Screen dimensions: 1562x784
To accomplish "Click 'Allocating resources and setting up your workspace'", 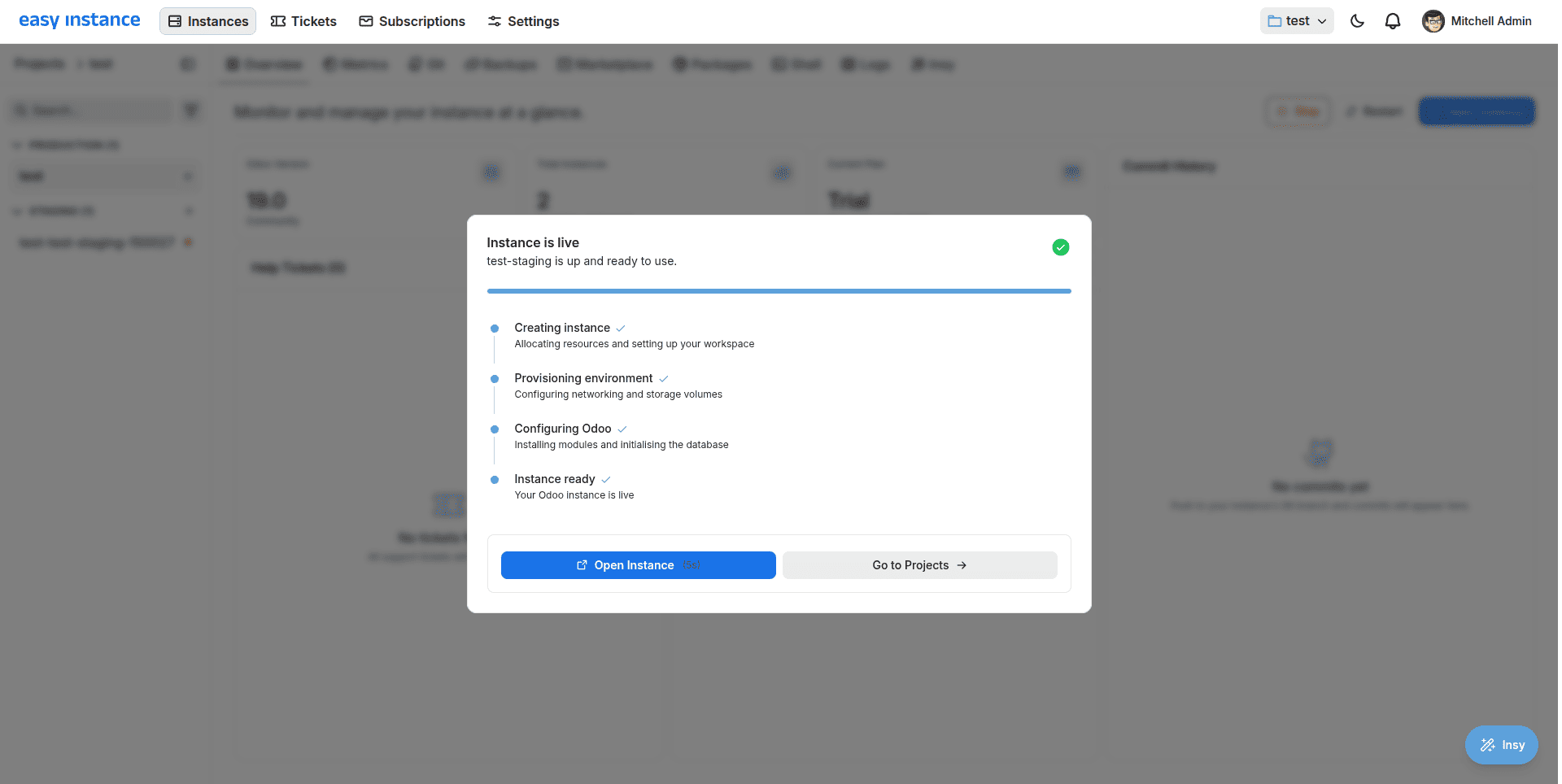I will pos(635,344).
